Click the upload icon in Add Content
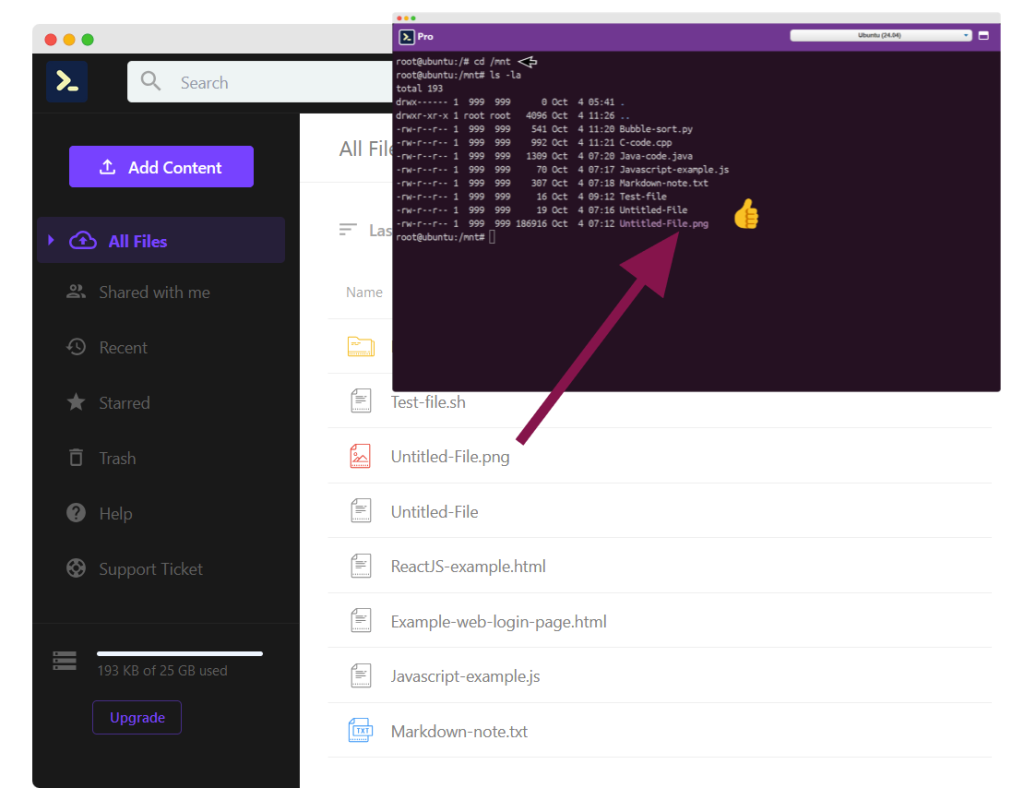Image resolution: width=1024 pixels, height=812 pixels. tap(107, 167)
